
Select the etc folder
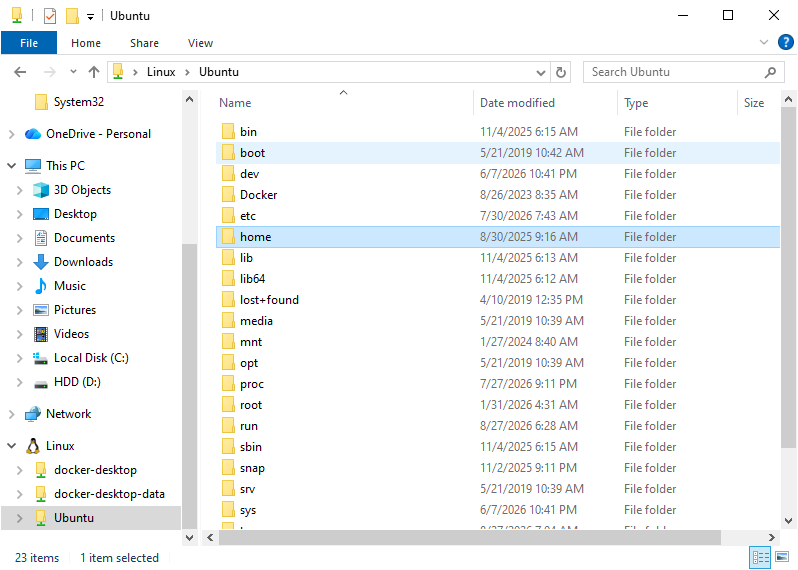(248, 216)
